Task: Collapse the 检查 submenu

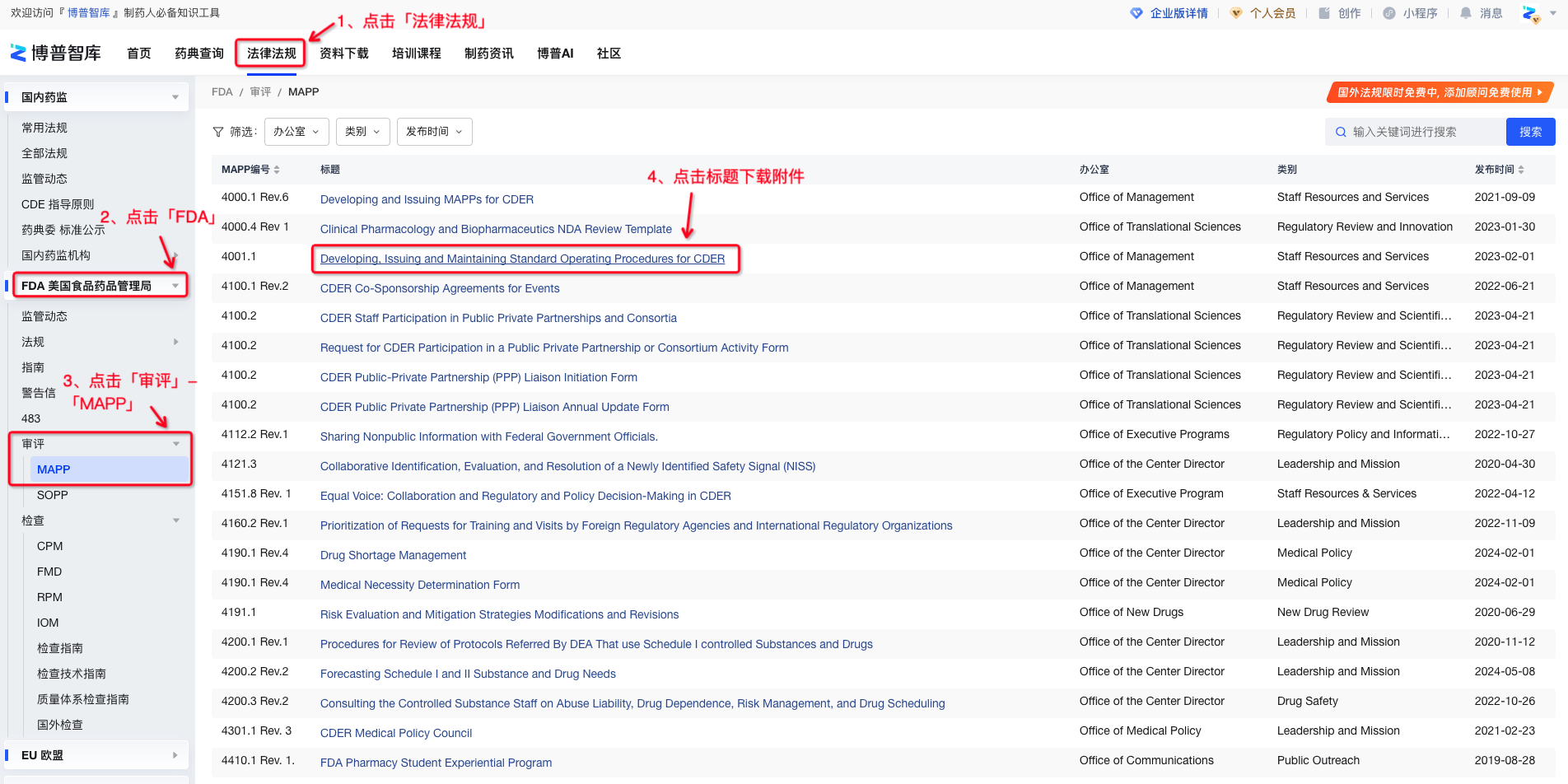Action: point(175,520)
